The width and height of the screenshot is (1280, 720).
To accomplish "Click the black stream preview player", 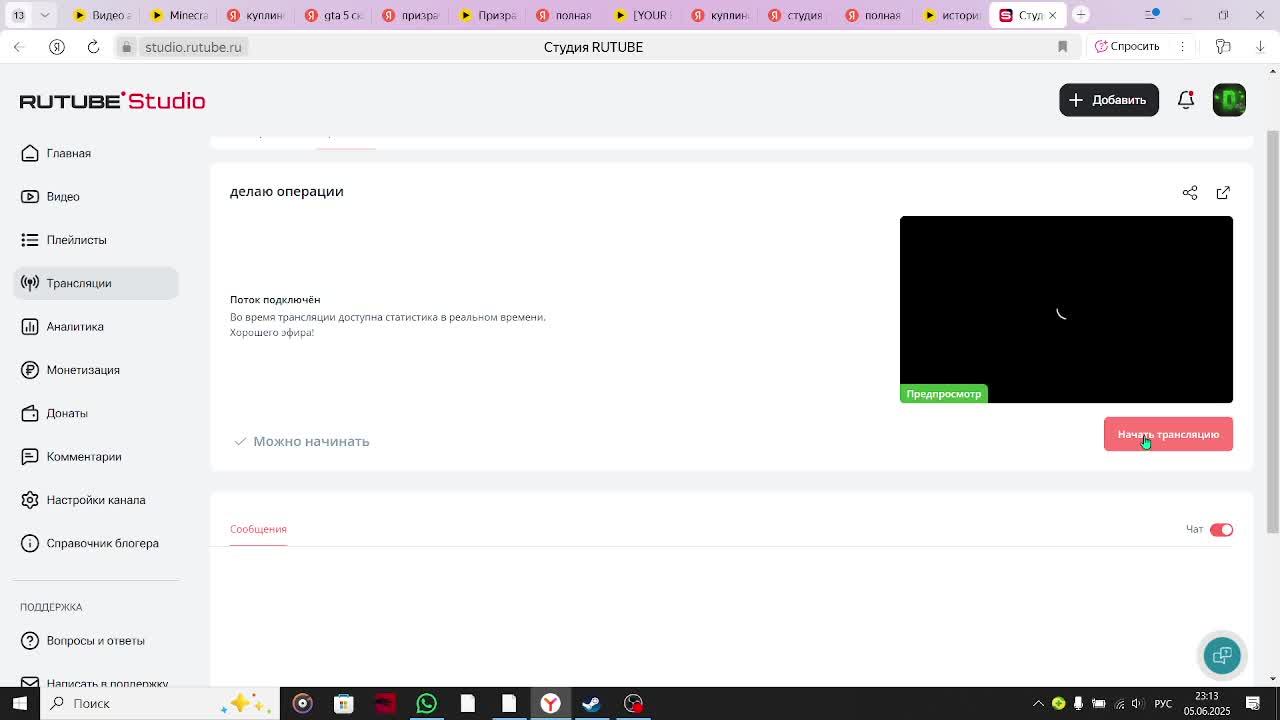I will point(1066,309).
